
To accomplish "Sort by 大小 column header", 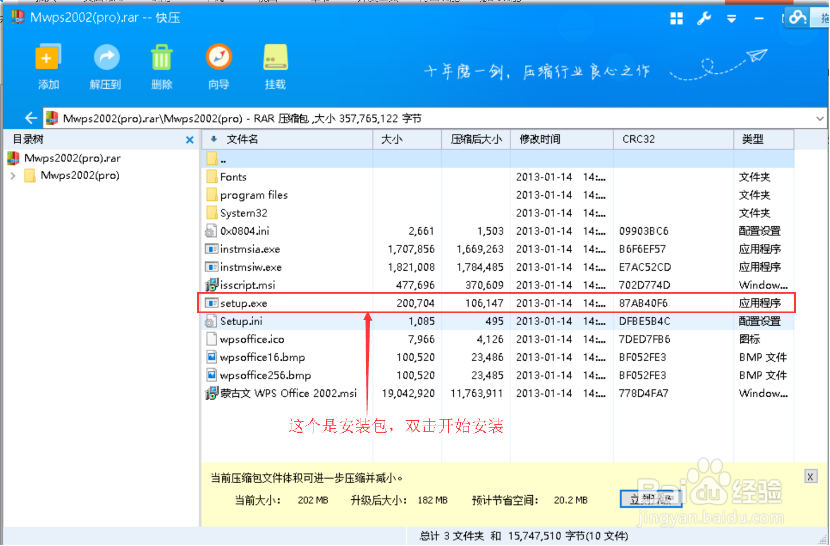I will (x=407, y=139).
